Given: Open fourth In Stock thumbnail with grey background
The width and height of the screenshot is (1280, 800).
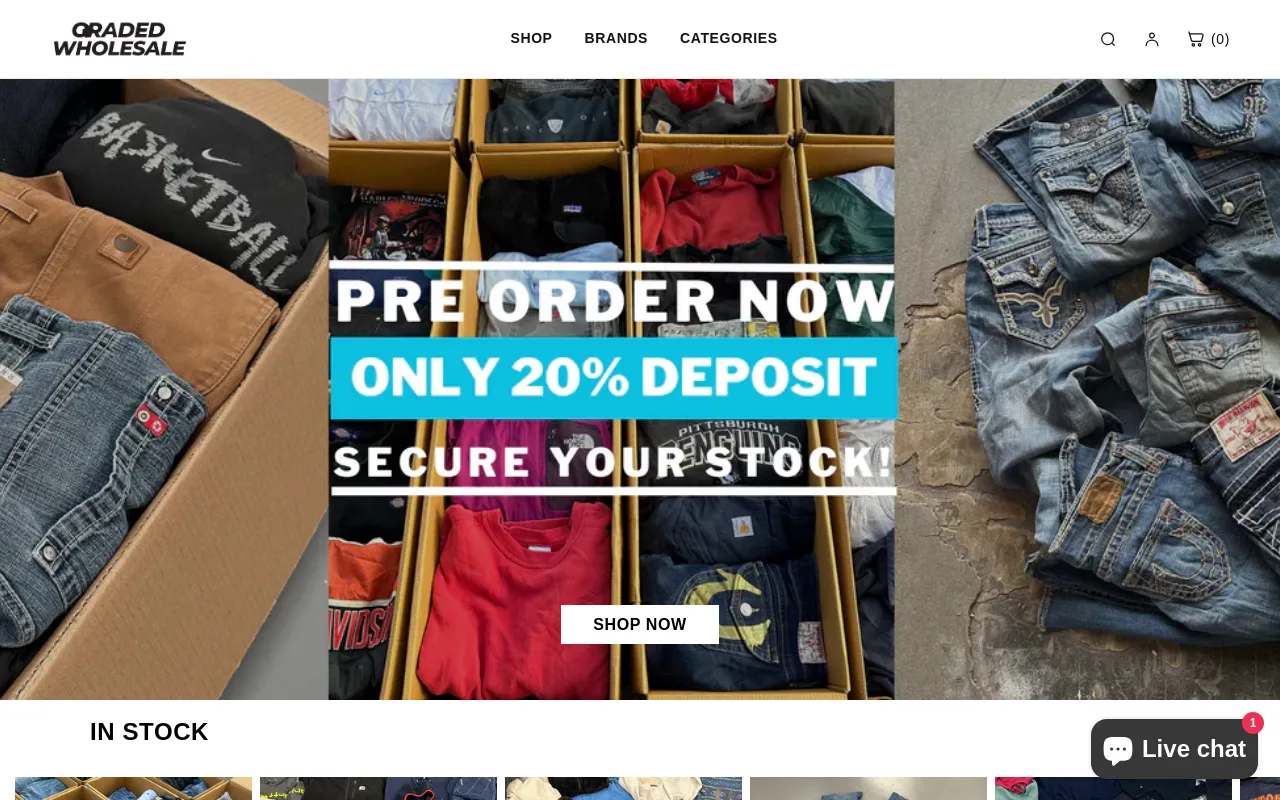Looking at the screenshot, I should pyautogui.click(x=868, y=789).
